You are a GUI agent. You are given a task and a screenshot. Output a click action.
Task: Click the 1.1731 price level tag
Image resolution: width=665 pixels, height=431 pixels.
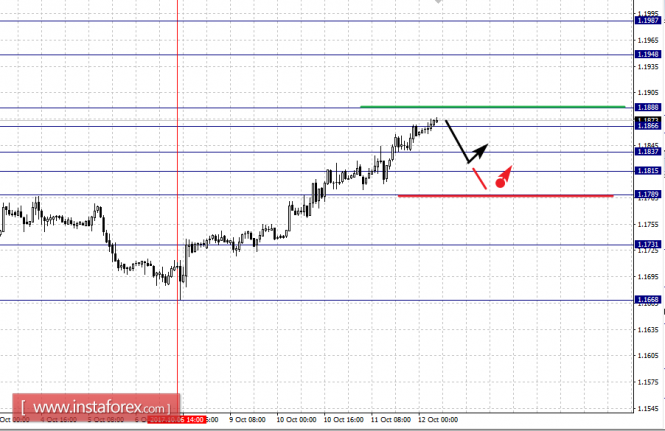point(646,244)
